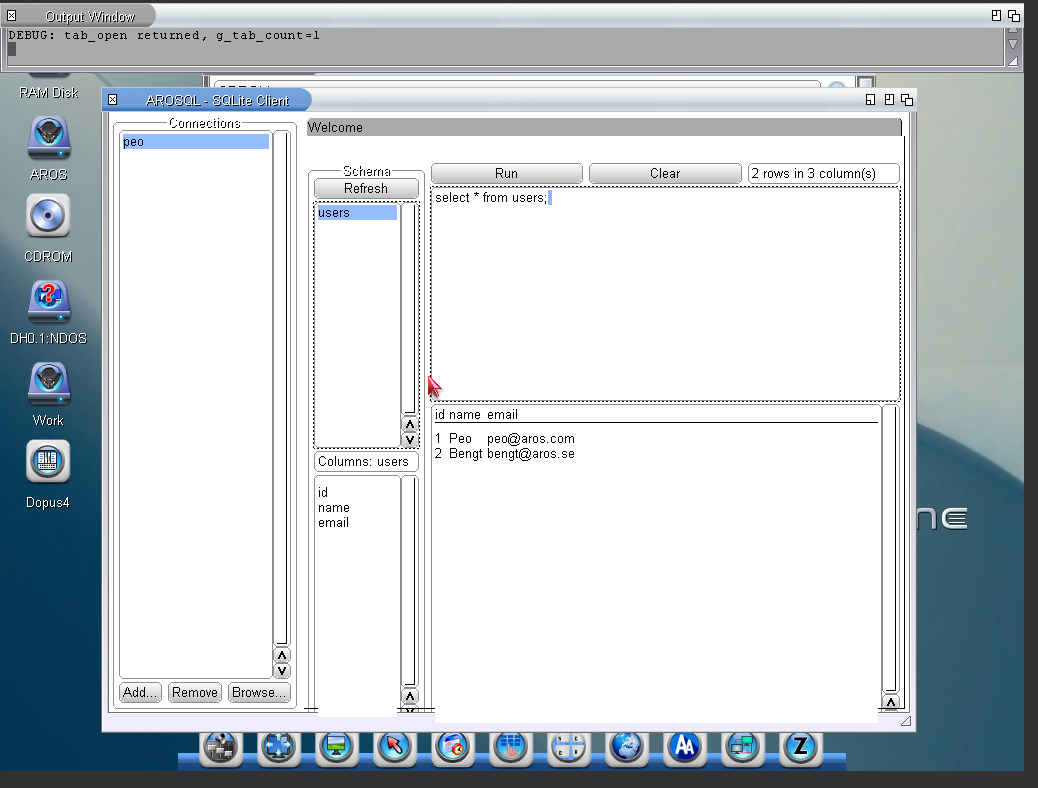Click the Remove connection button
This screenshot has width=1038, height=788.
click(x=195, y=692)
